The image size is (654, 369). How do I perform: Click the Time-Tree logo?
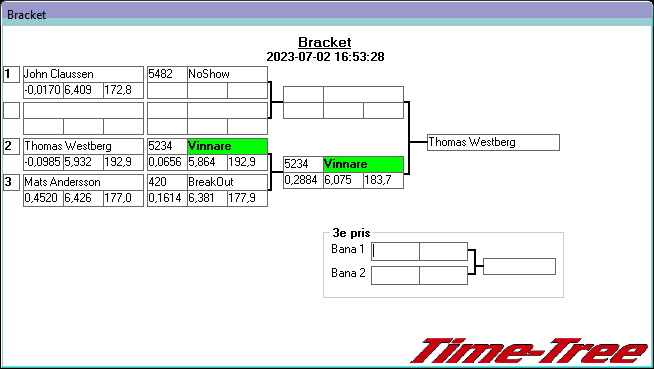tap(530, 351)
